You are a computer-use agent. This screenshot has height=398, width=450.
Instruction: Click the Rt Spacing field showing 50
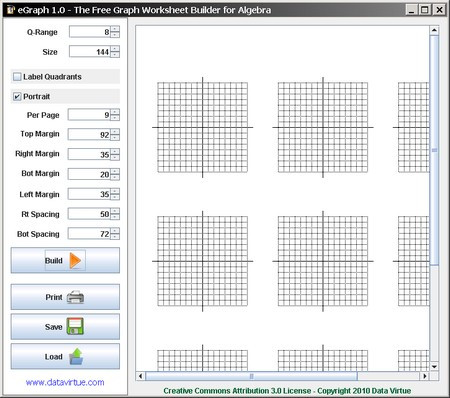pos(89,214)
